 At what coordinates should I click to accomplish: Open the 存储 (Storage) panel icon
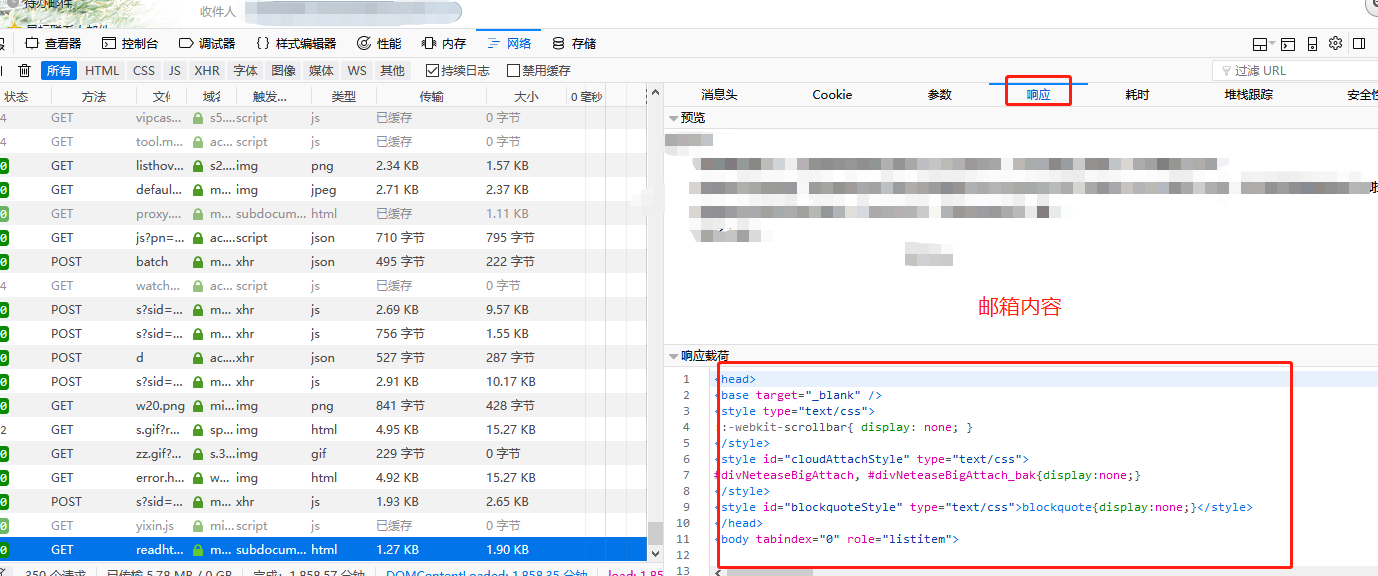tap(558, 43)
